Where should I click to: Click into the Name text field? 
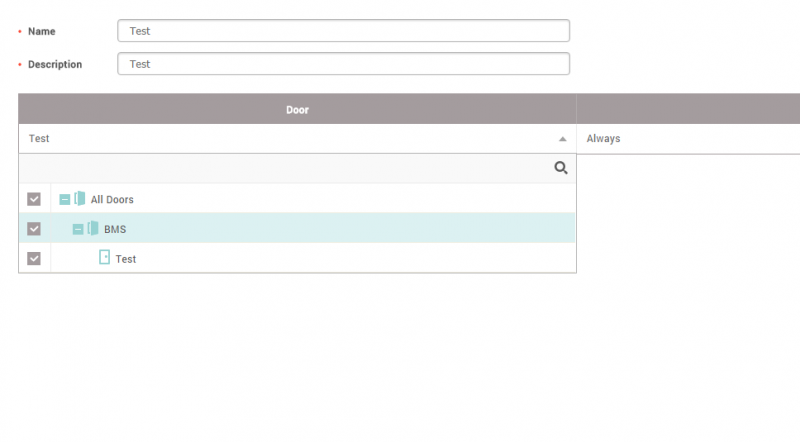(x=343, y=31)
